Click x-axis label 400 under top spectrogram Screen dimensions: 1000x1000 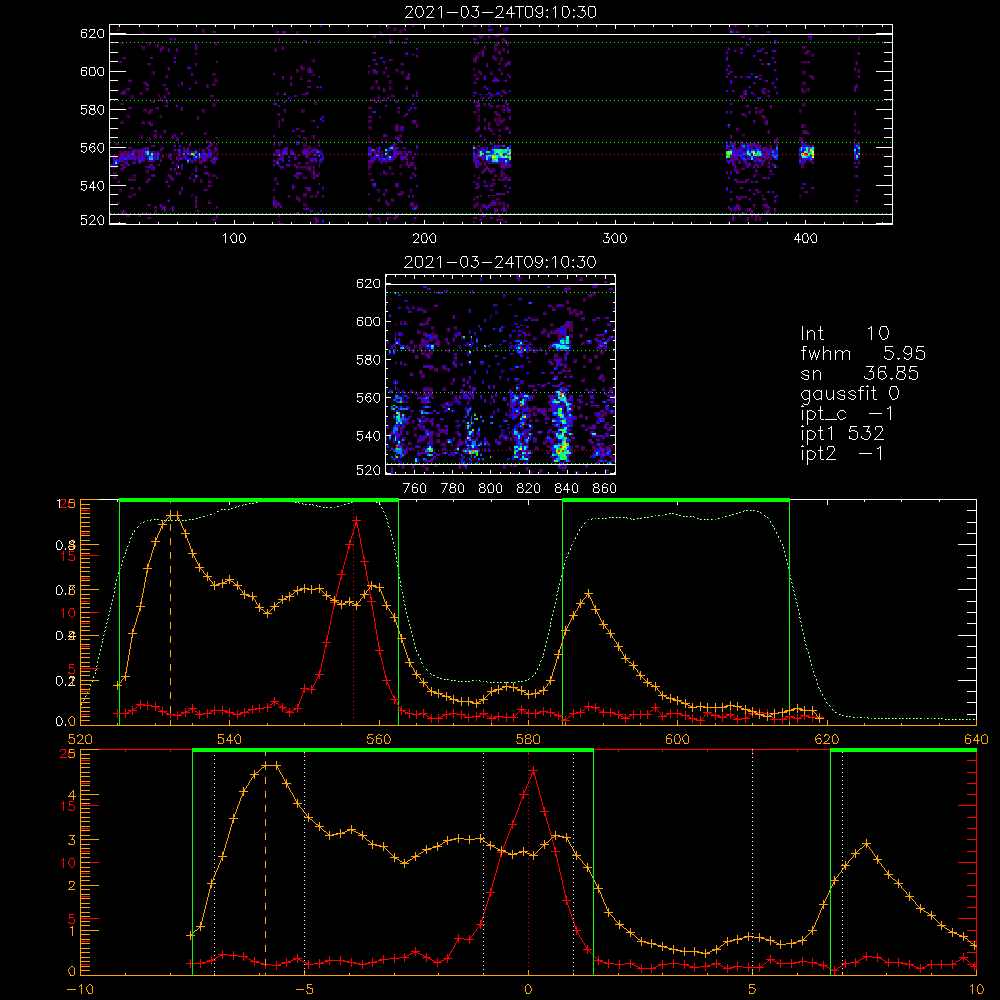point(805,239)
